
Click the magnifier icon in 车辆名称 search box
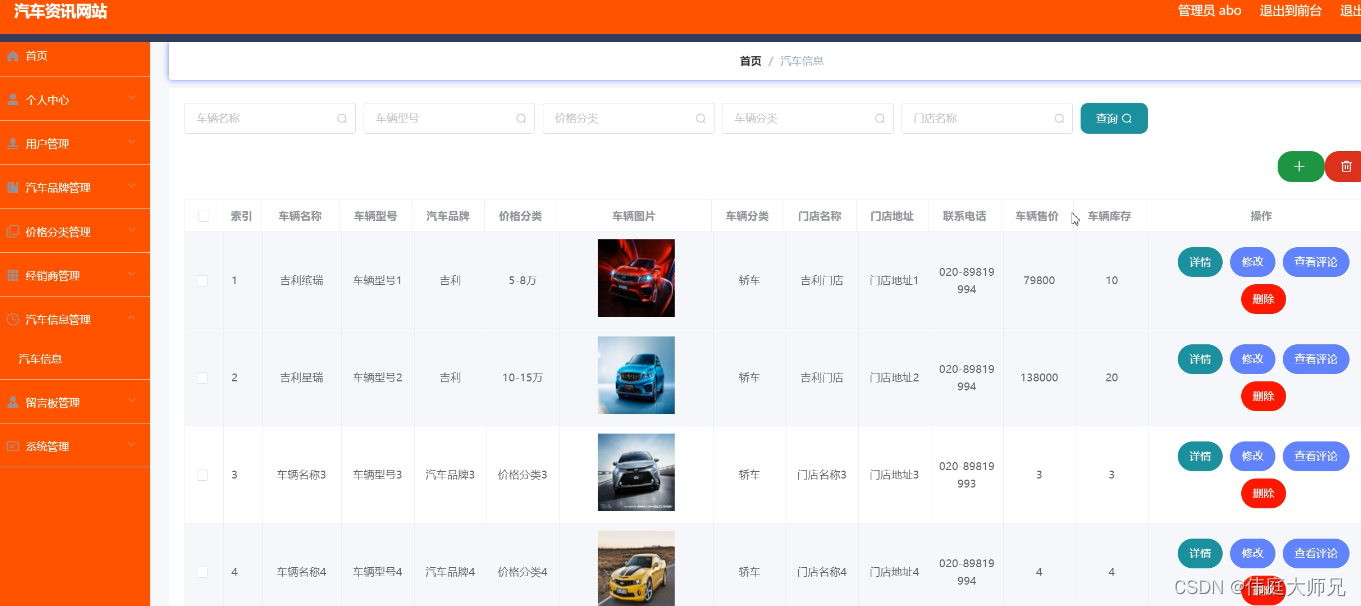(341, 118)
